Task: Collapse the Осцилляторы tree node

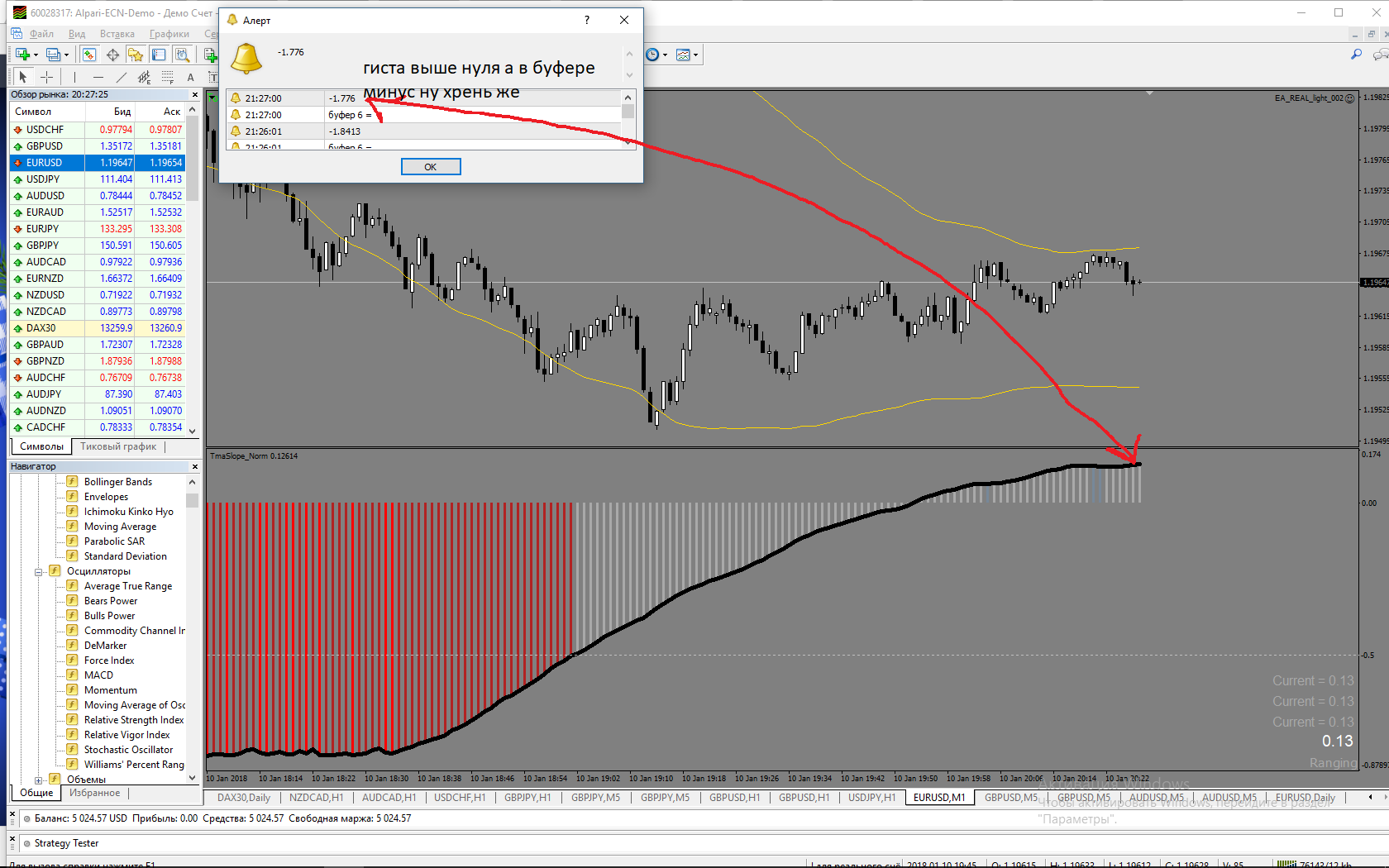Action: coord(38,571)
